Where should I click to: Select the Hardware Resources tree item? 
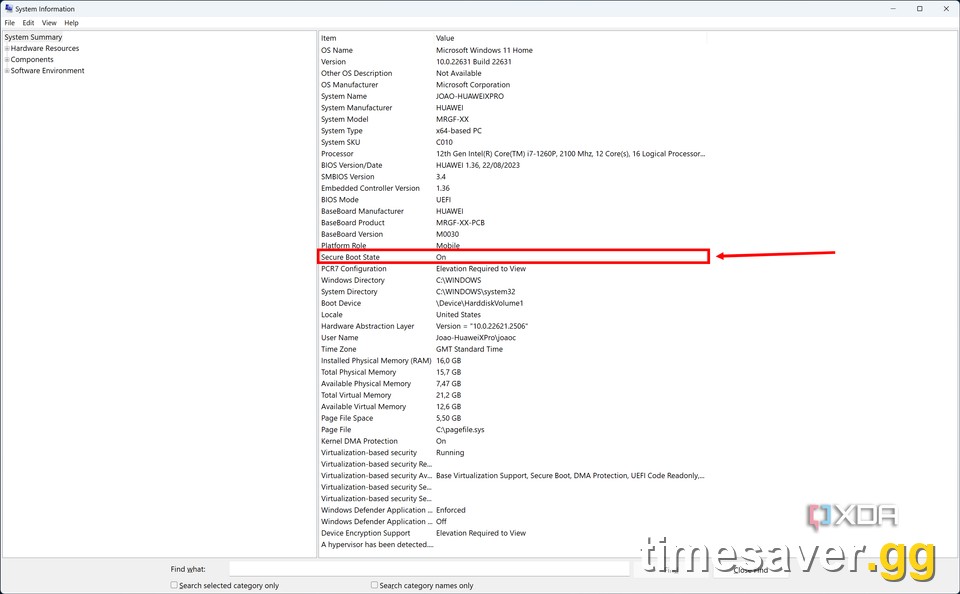tap(45, 48)
